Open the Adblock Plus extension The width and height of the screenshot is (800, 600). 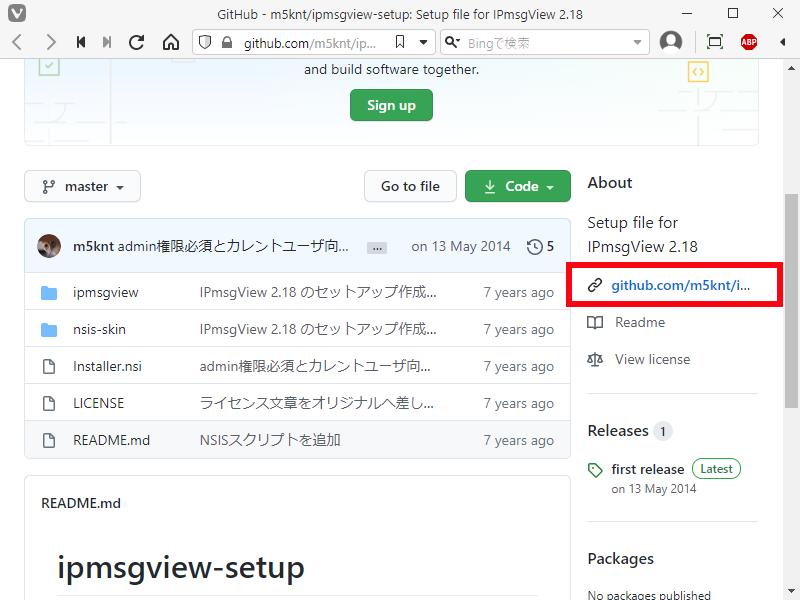click(749, 42)
